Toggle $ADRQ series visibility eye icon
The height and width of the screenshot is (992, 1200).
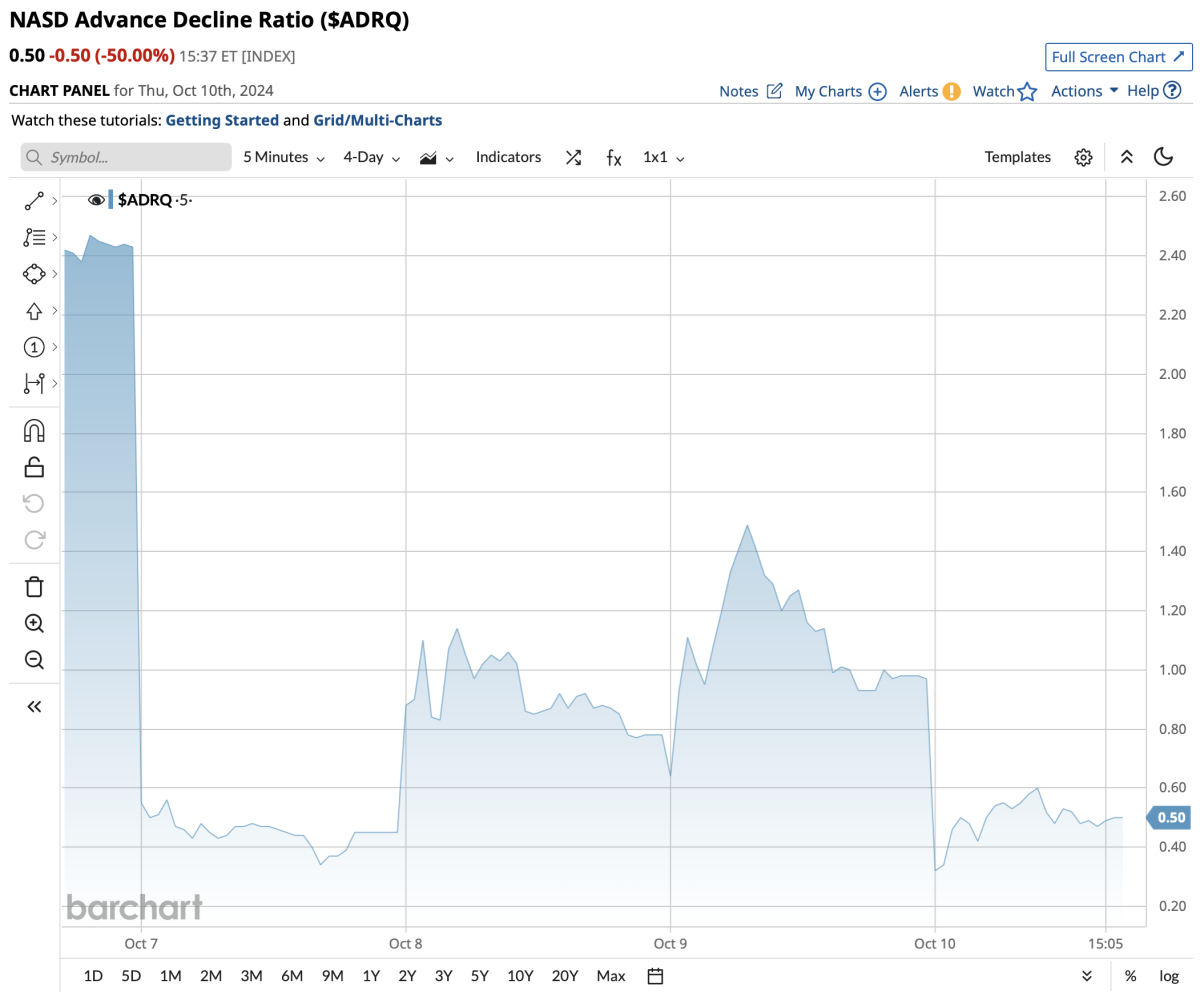point(97,200)
